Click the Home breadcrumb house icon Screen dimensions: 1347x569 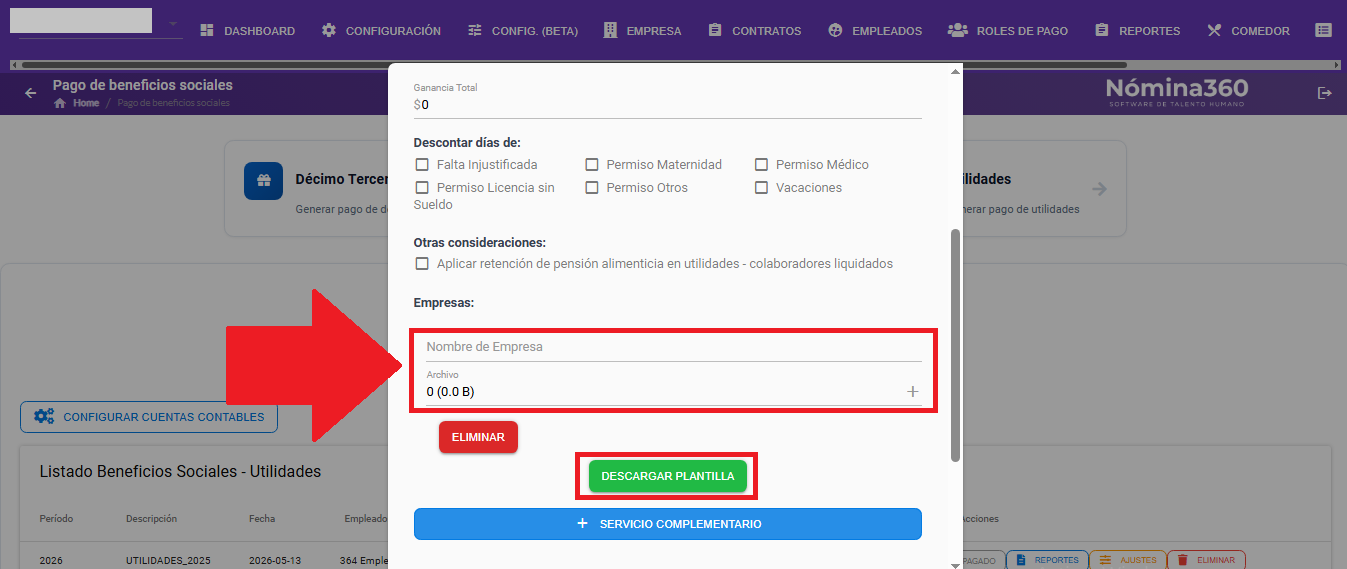60,103
